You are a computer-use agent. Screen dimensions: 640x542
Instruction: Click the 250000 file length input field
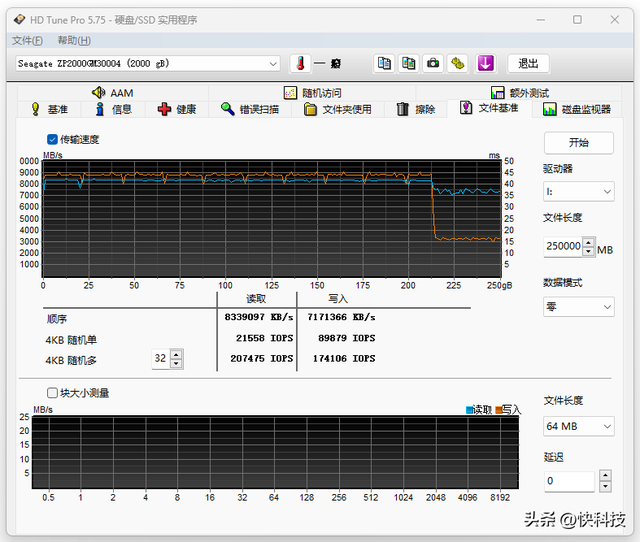click(562, 246)
